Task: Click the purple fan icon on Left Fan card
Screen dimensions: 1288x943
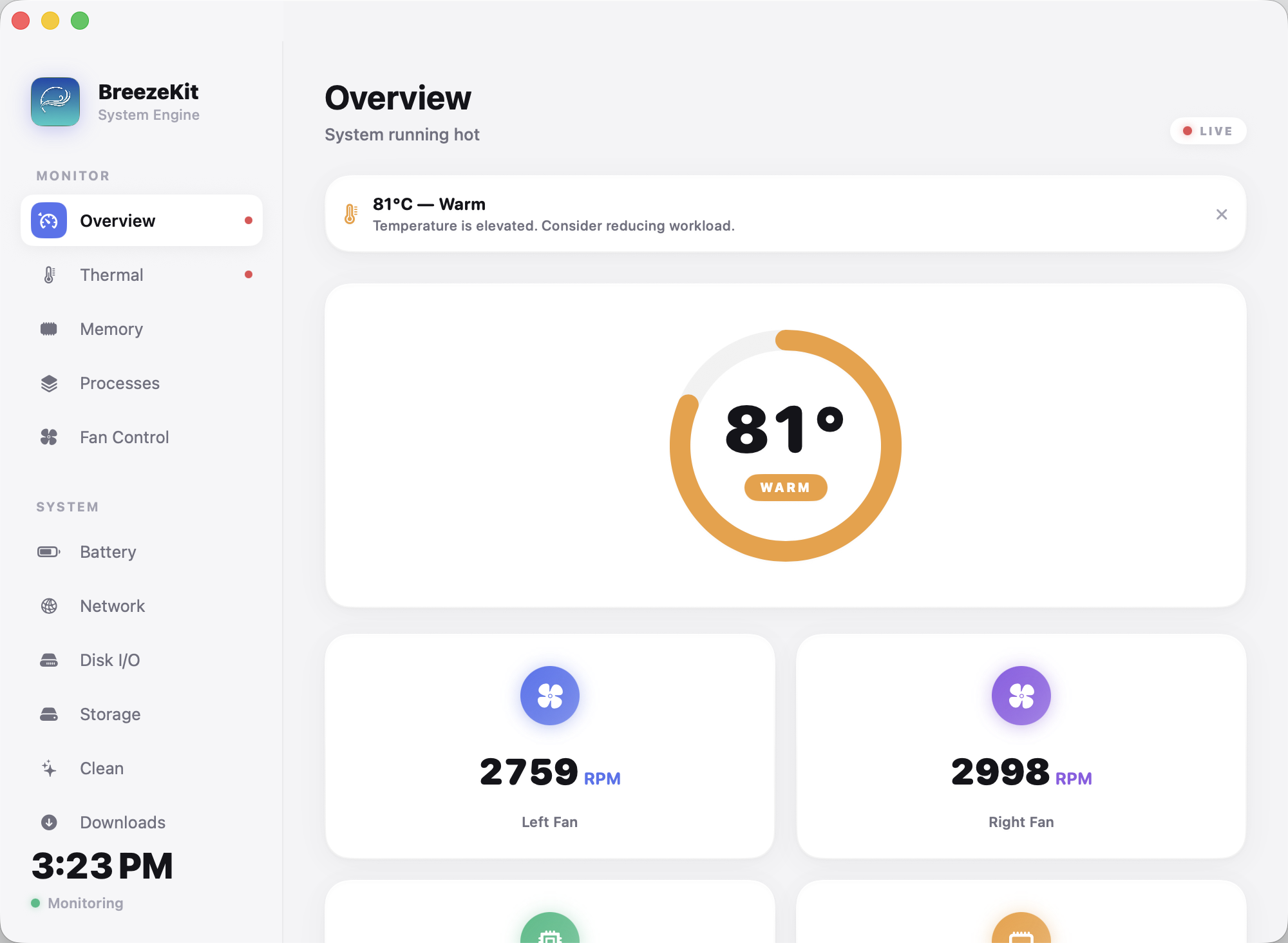Action: [x=549, y=696]
